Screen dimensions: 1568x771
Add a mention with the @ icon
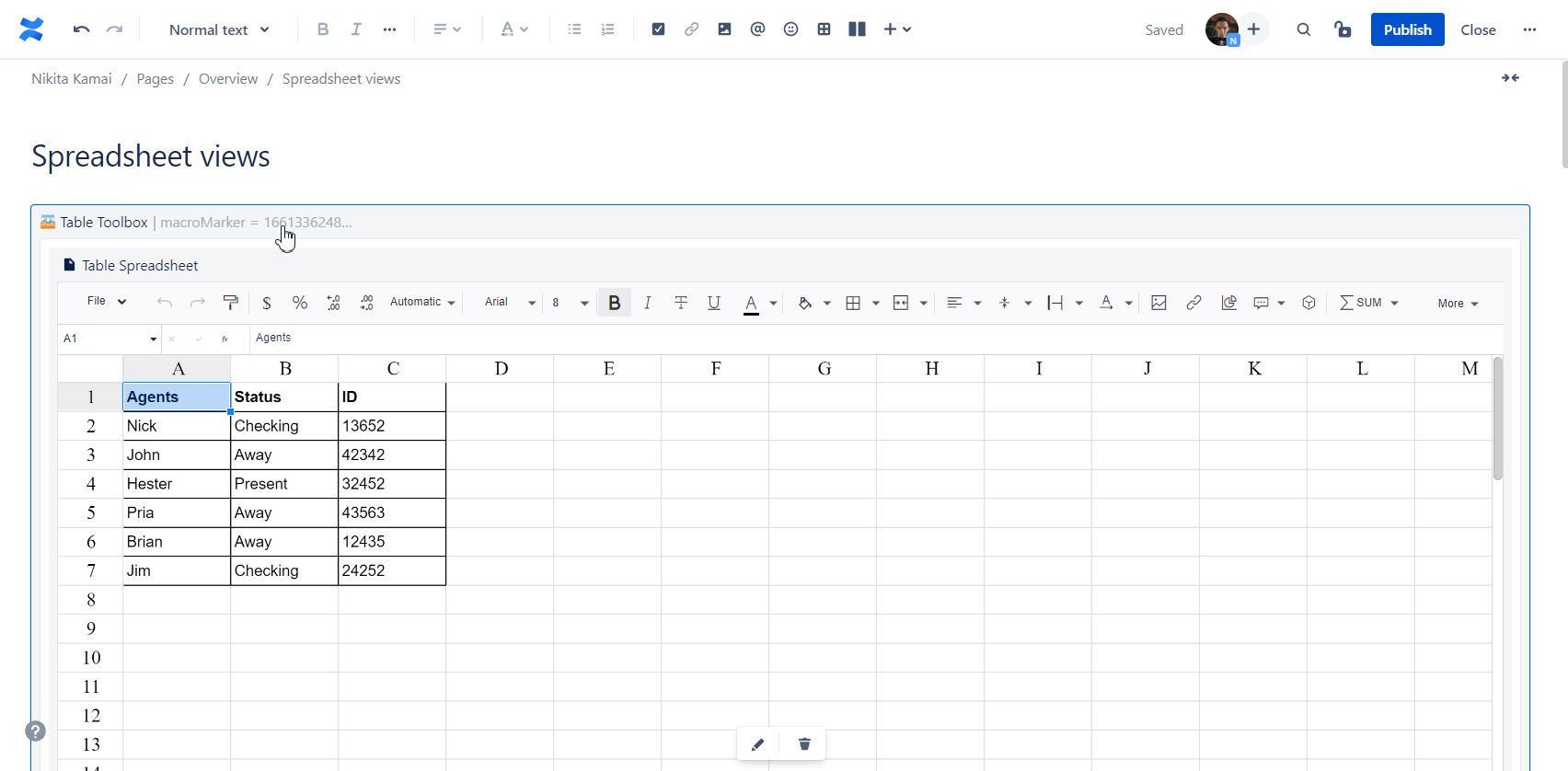(x=757, y=29)
